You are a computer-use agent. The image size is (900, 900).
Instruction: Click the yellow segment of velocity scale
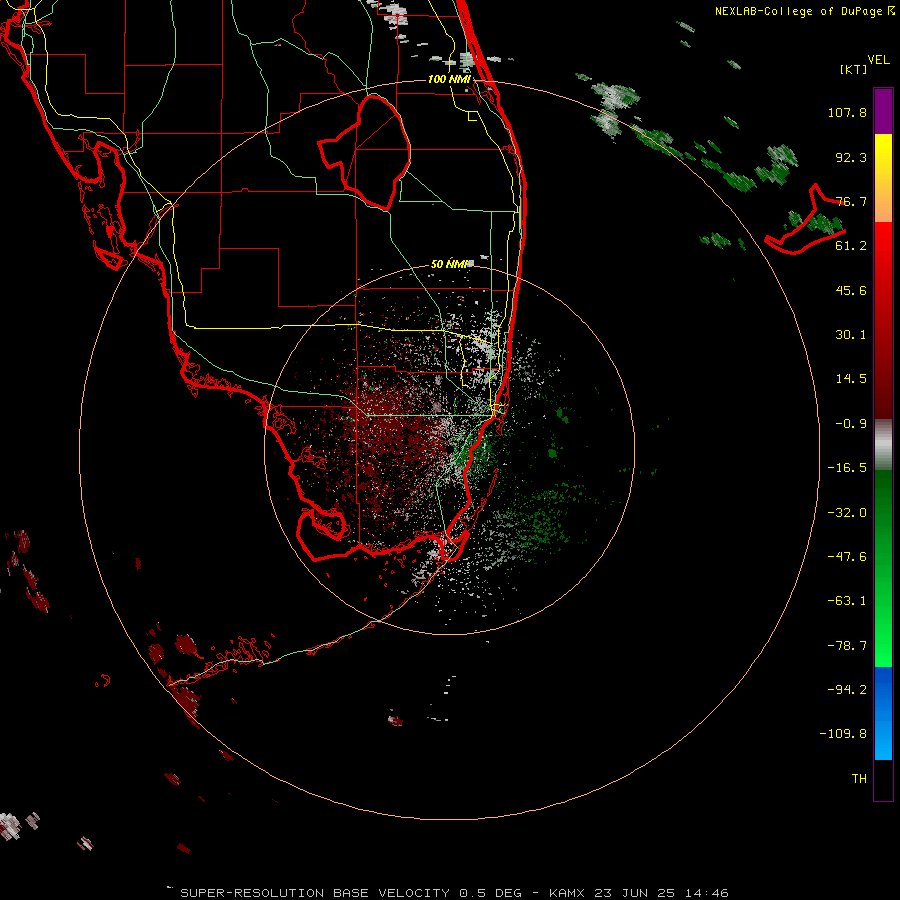[x=883, y=178]
